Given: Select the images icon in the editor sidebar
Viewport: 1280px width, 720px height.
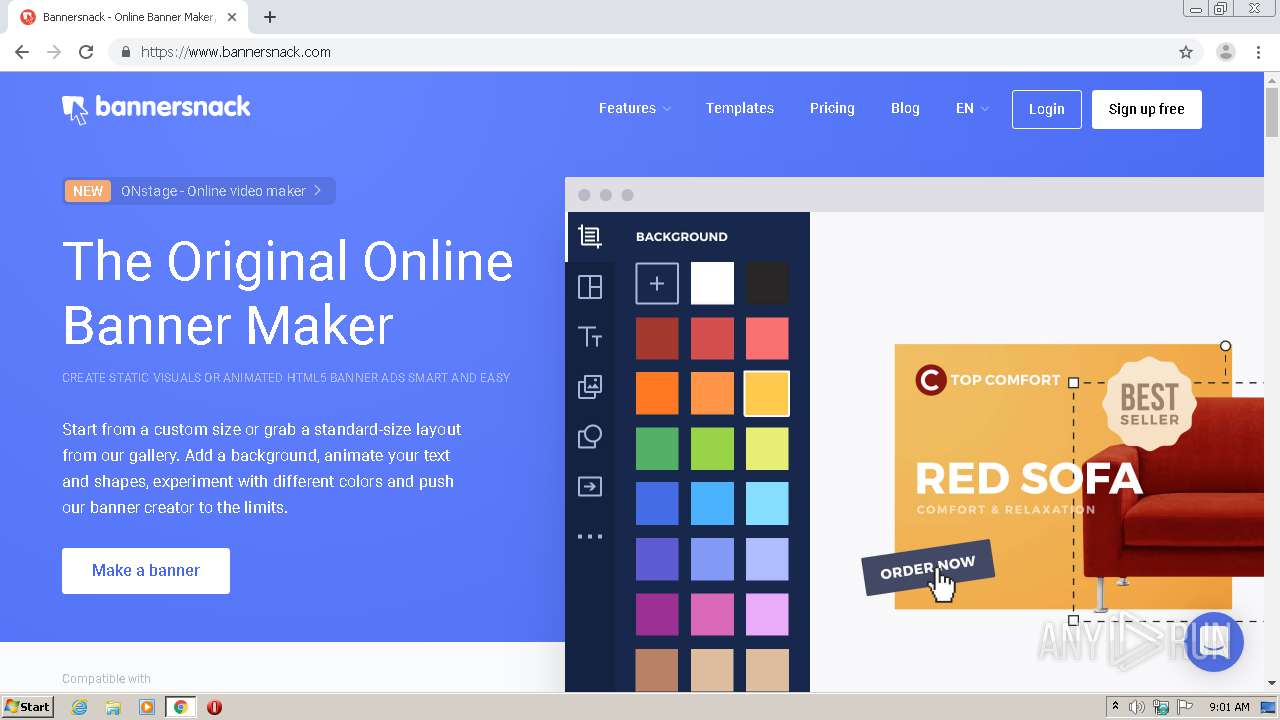Looking at the screenshot, I should click(x=590, y=387).
